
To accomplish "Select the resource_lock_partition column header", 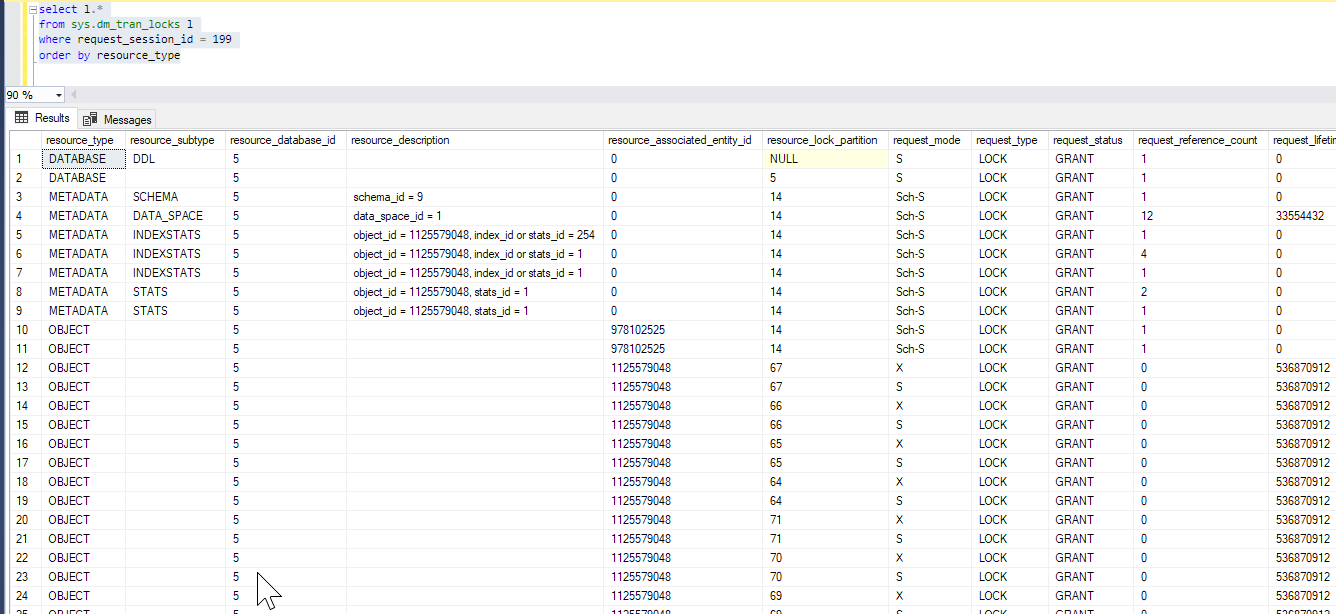I will [823, 140].
